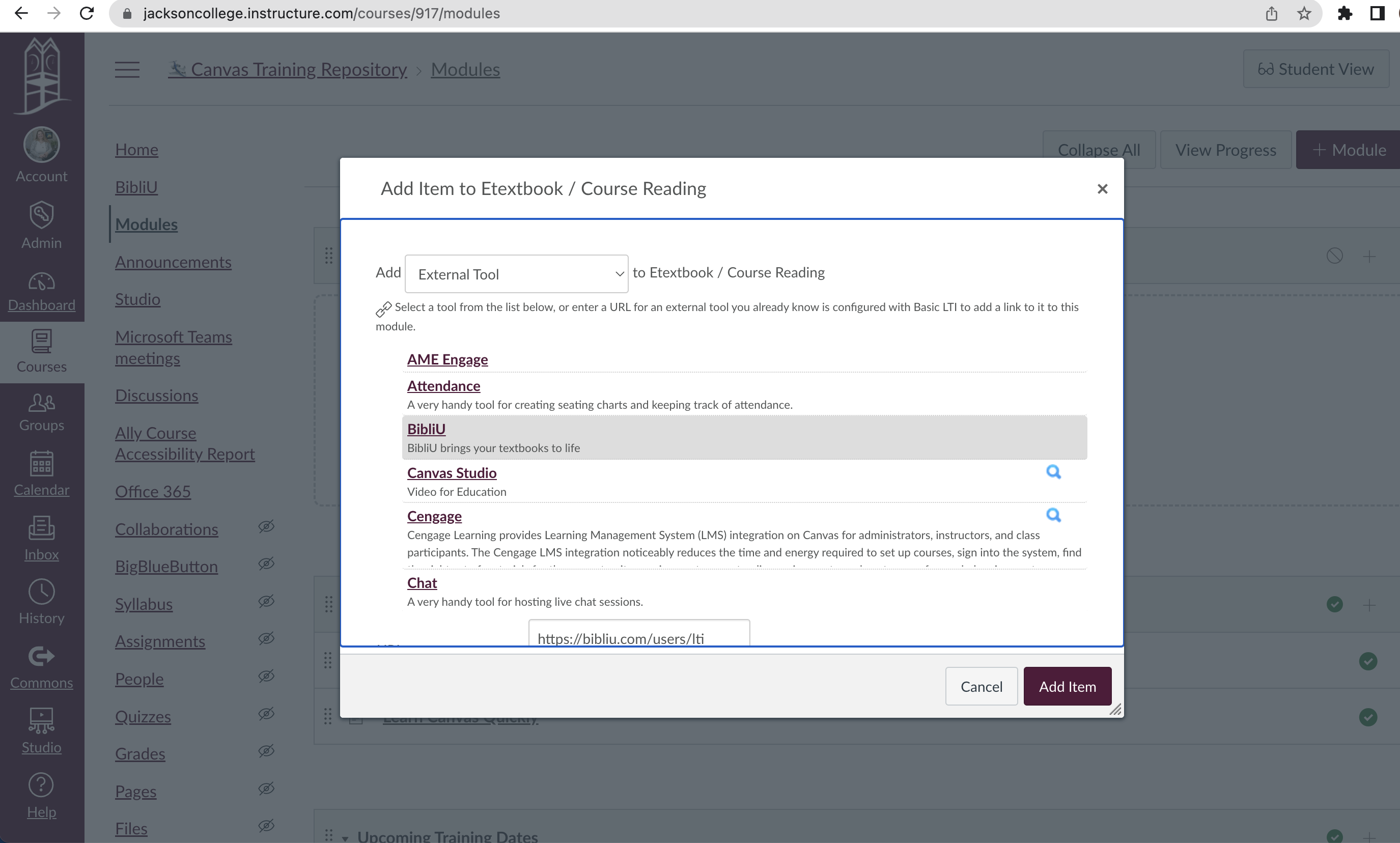Open Microsoft Teams meetings link
This screenshot has width=1400, height=843.
click(x=174, y=347)
